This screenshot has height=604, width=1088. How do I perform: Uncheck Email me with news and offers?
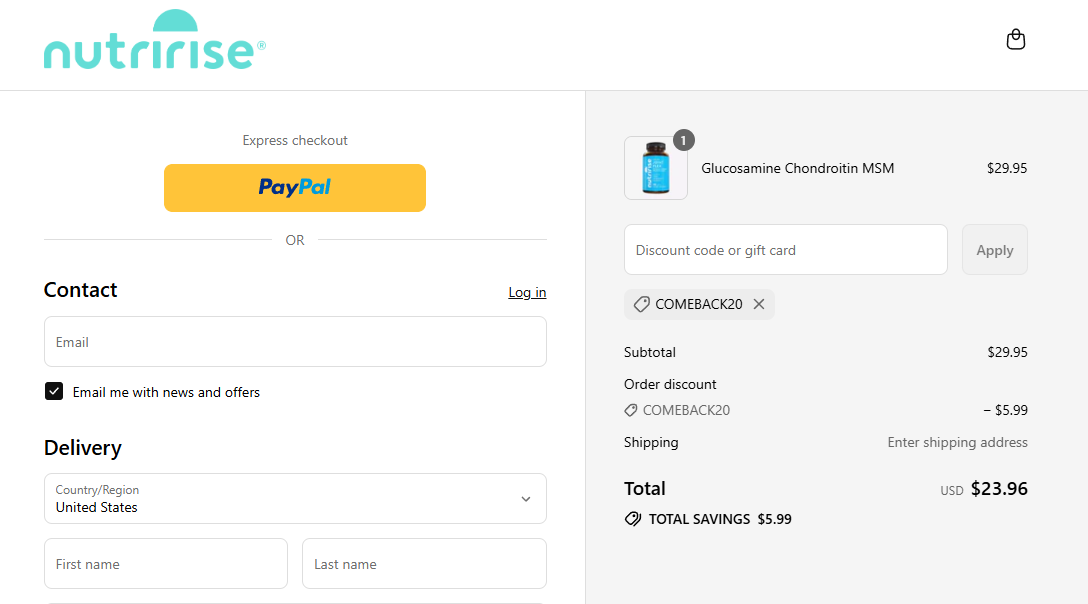(x=54, y=391)
